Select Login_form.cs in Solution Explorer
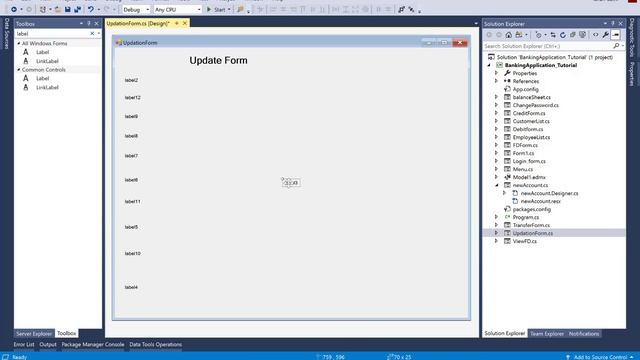640x360 pixels. pos(529,161)
